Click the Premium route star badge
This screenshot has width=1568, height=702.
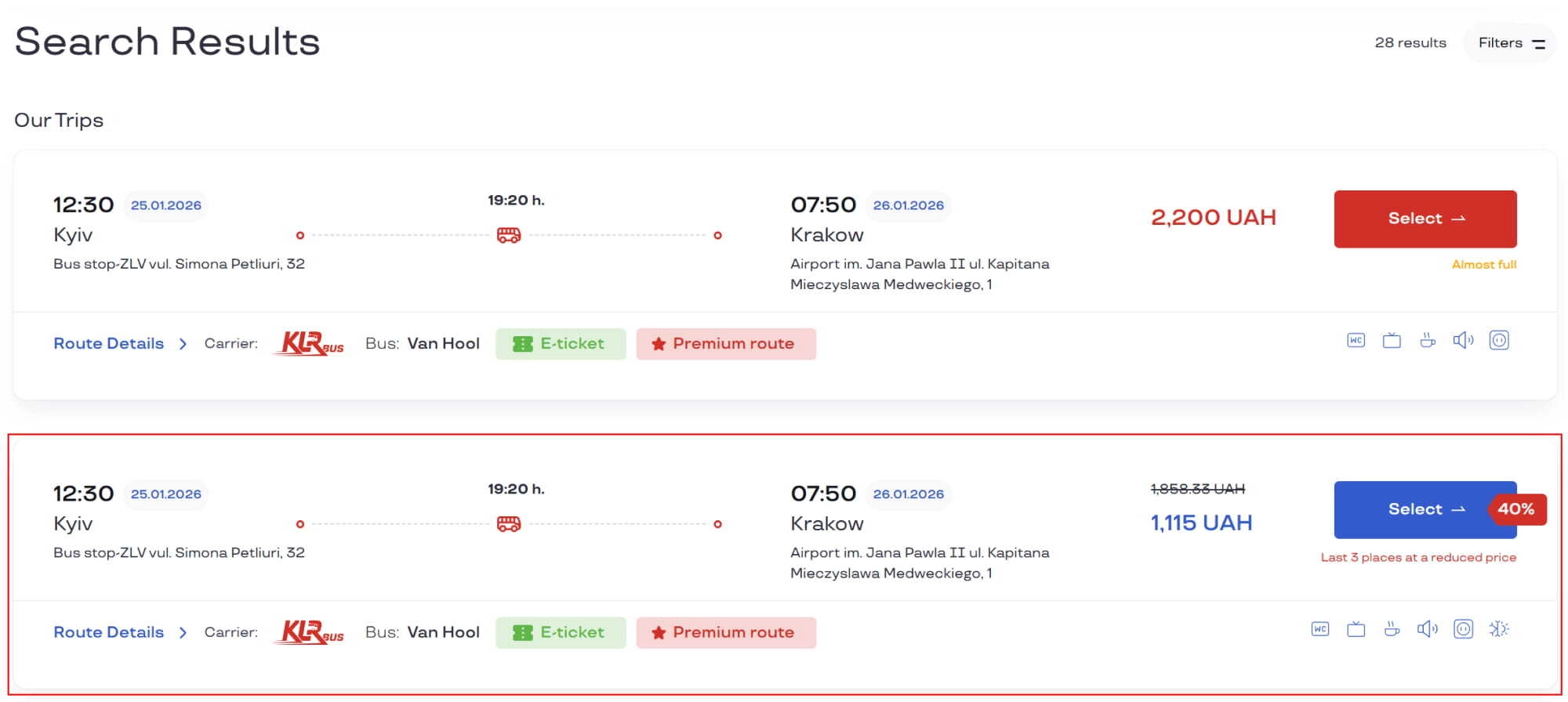(725, 343)
